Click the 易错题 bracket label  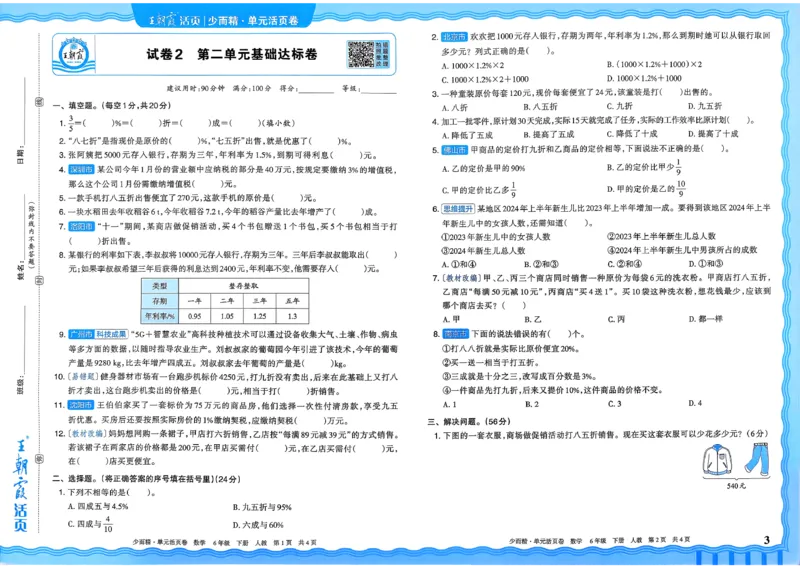pyautogui.click(x=82, y=377)
